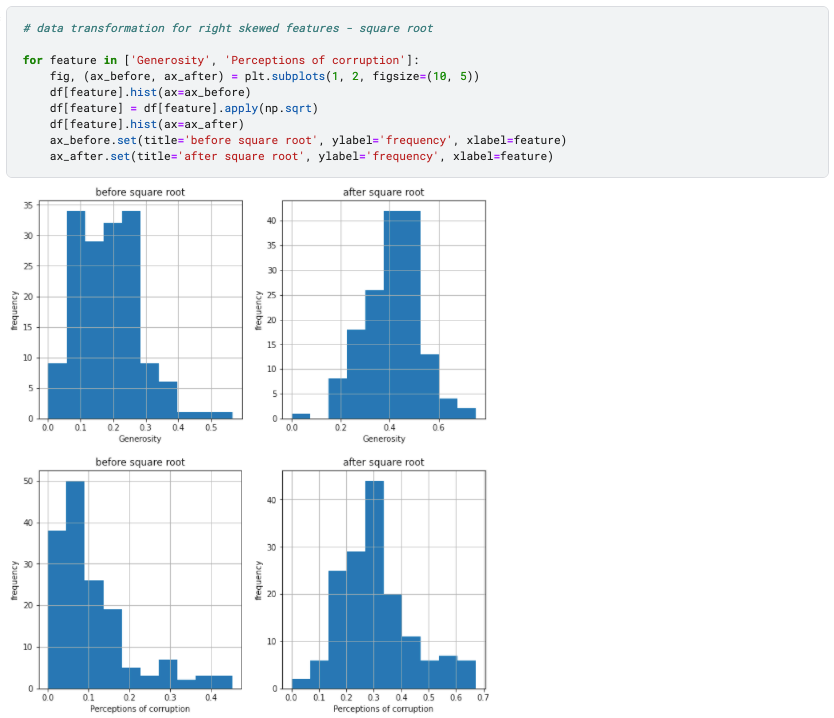Click frequency y-label of Generosity after plot
Image resolution: width=834 pixels, height=718 pixels.
(x=258, y=311)
